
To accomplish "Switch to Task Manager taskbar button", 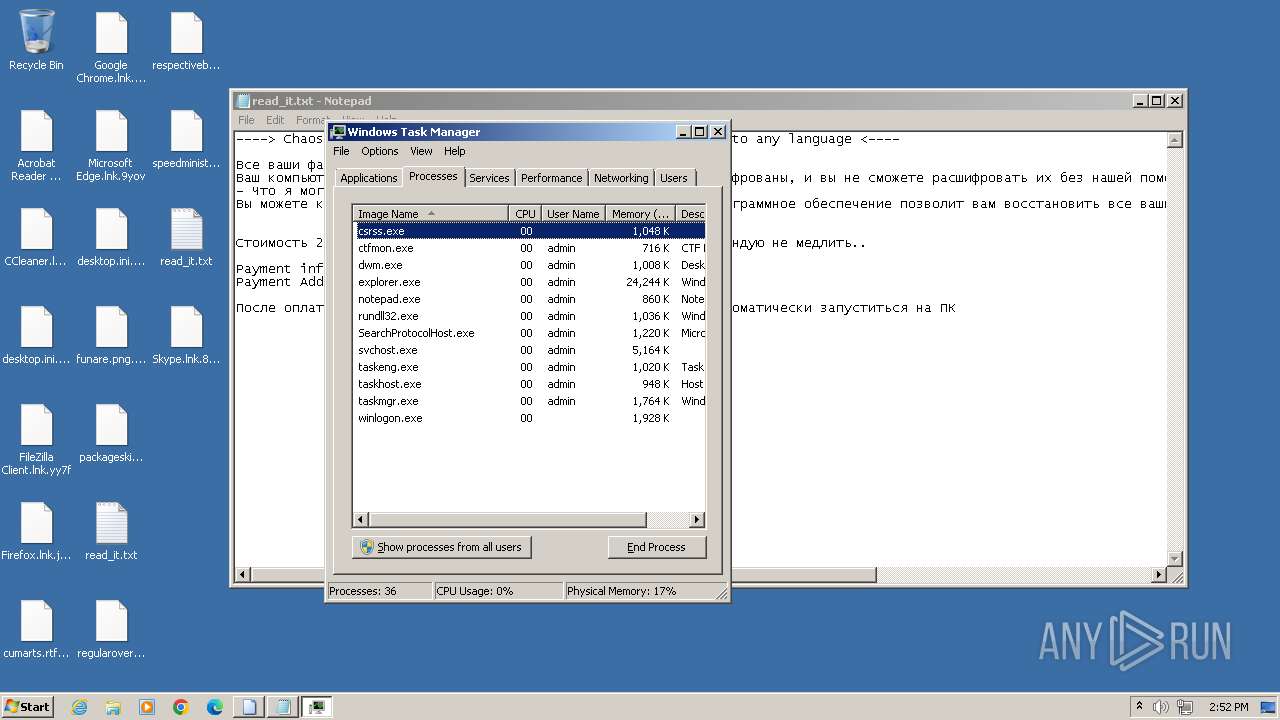I will pos(317,707).
